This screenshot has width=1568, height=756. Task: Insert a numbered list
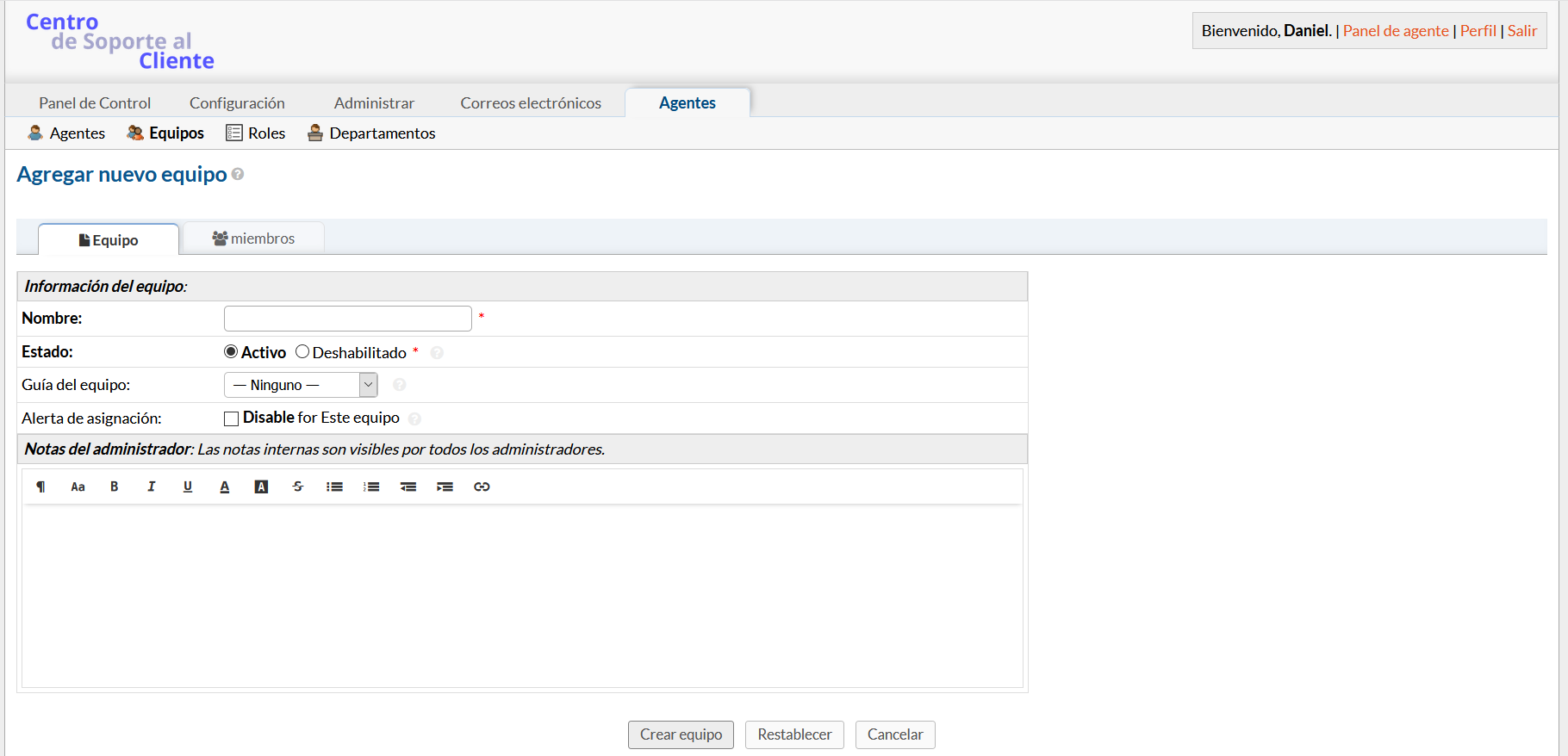click(x=371, y=486)
